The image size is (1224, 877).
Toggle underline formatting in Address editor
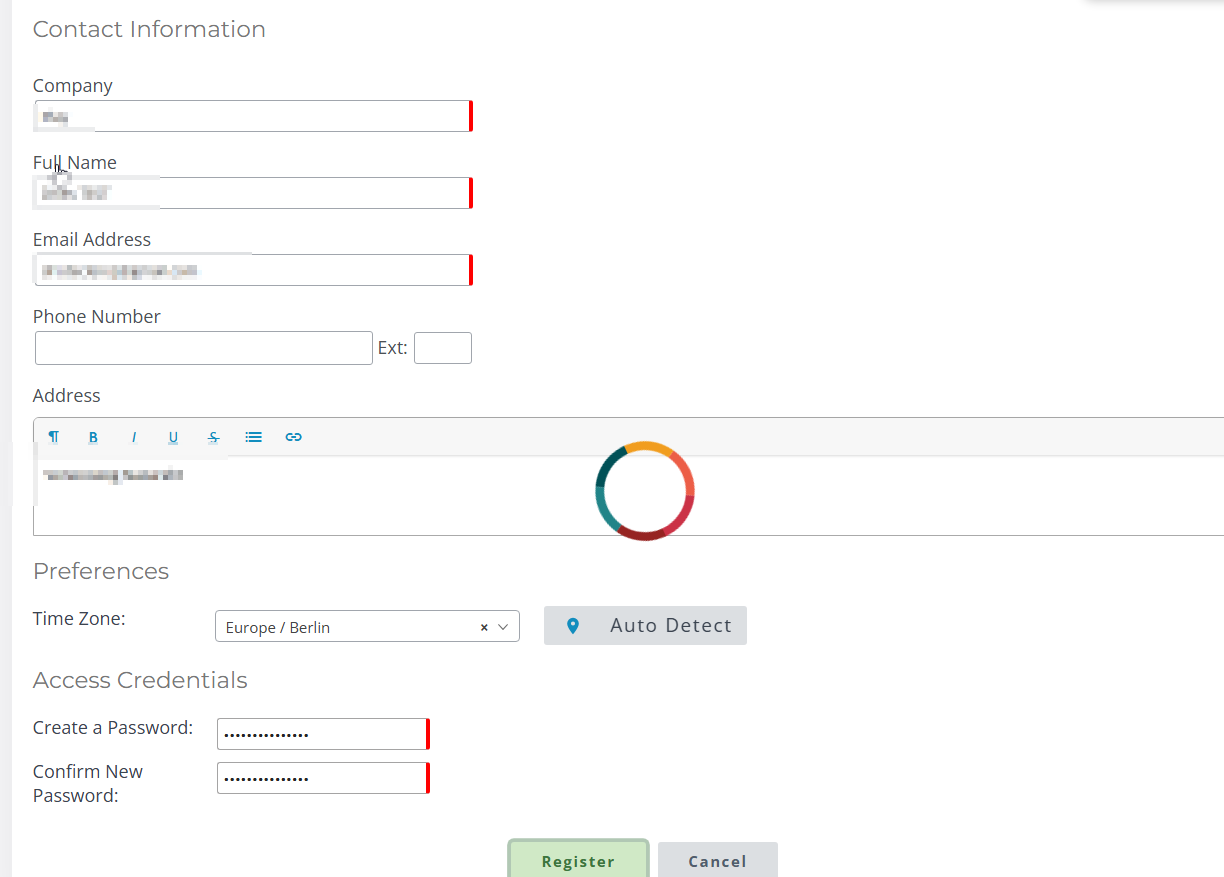point(173,437)
